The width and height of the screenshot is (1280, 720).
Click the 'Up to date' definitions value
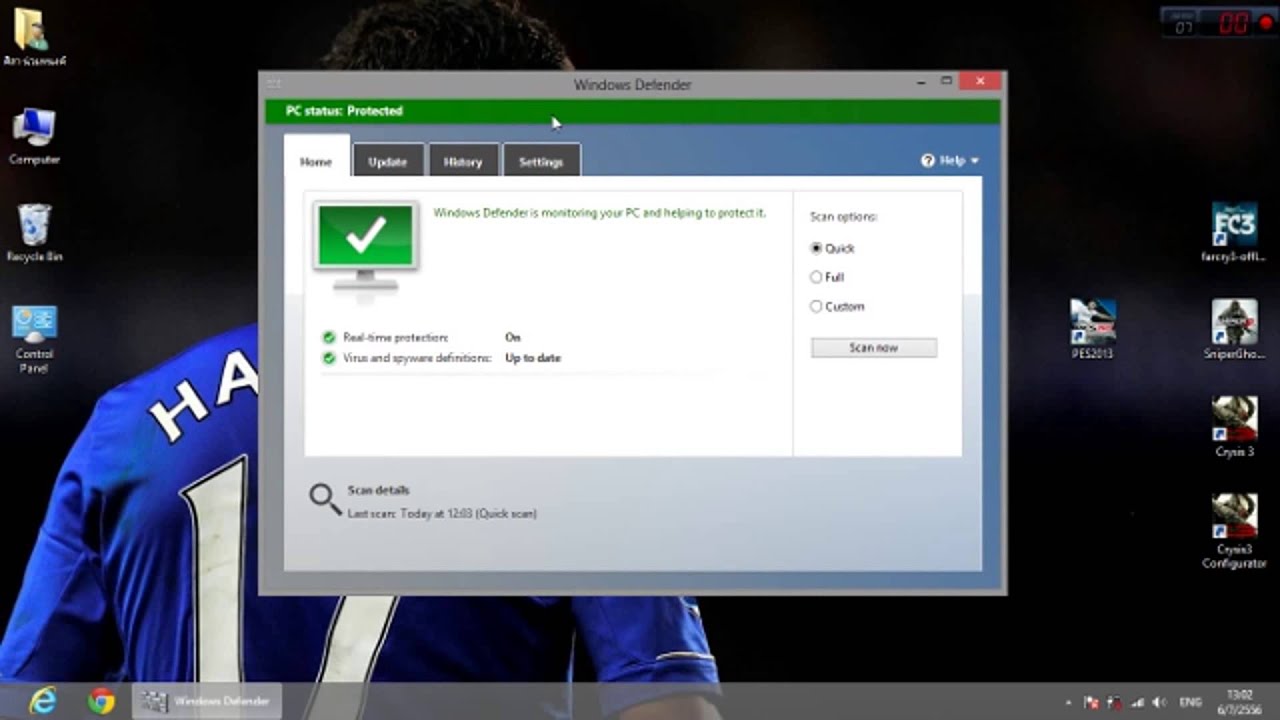tap(533, 358)
